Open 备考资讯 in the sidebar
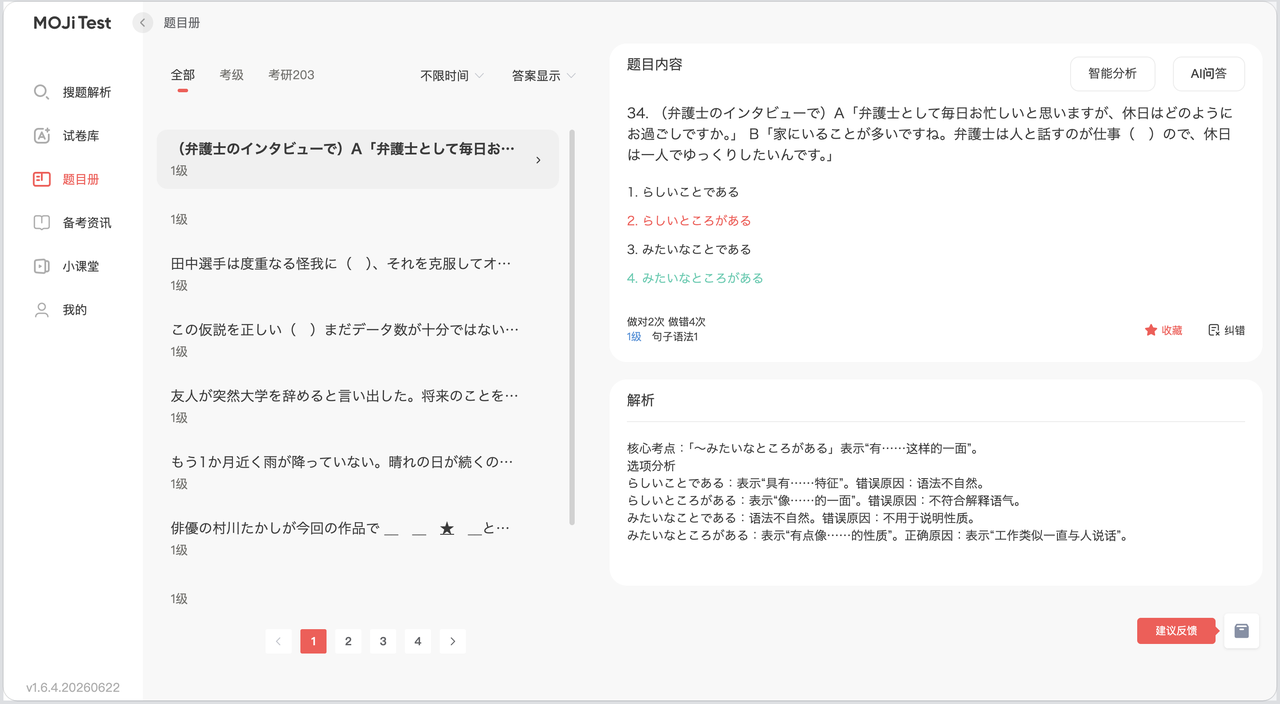Image resolution: width=1280 pixels, height=704 pixels. tap(87, 223)
